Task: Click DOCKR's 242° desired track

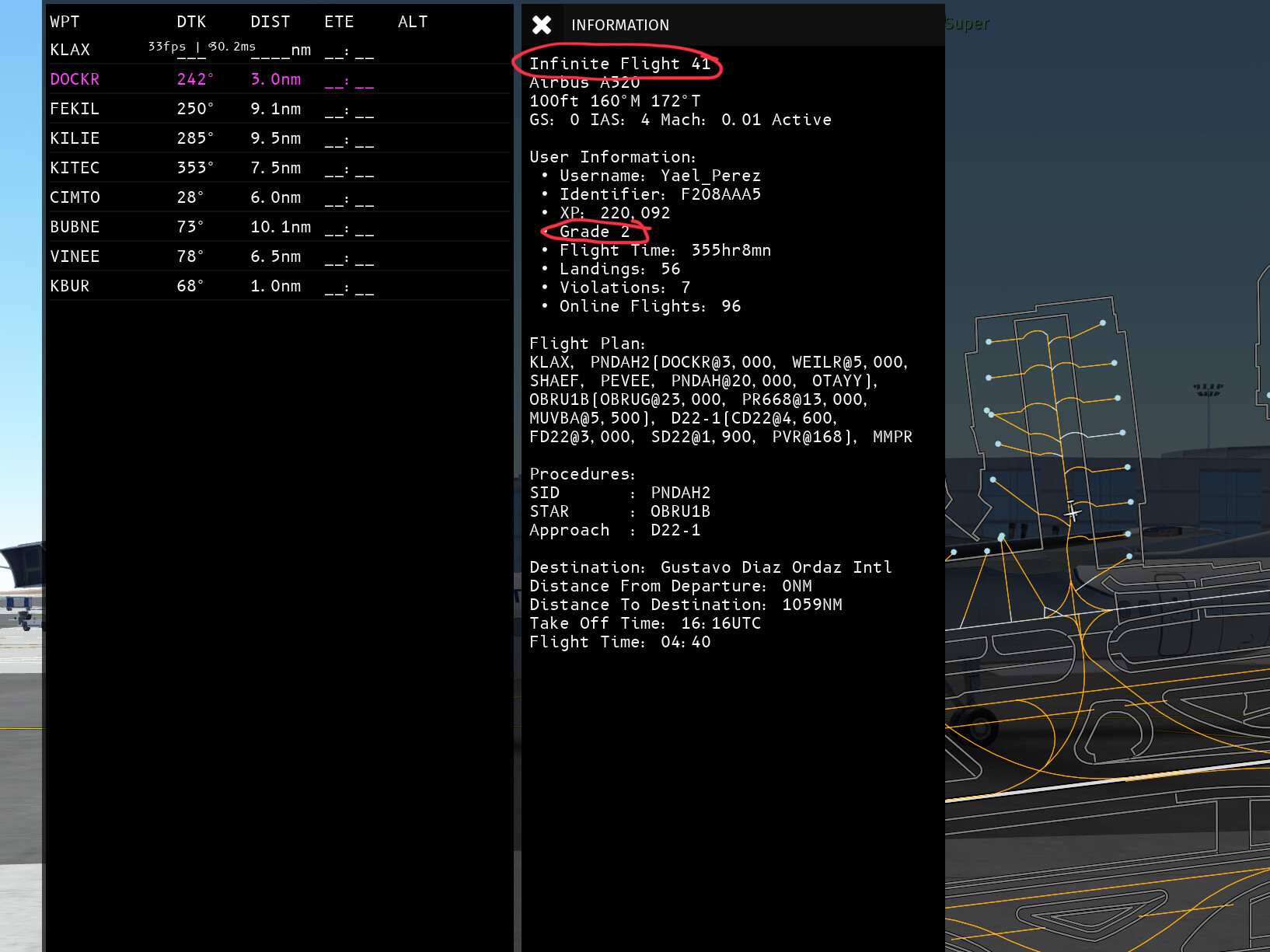Action: coord(195,79)
